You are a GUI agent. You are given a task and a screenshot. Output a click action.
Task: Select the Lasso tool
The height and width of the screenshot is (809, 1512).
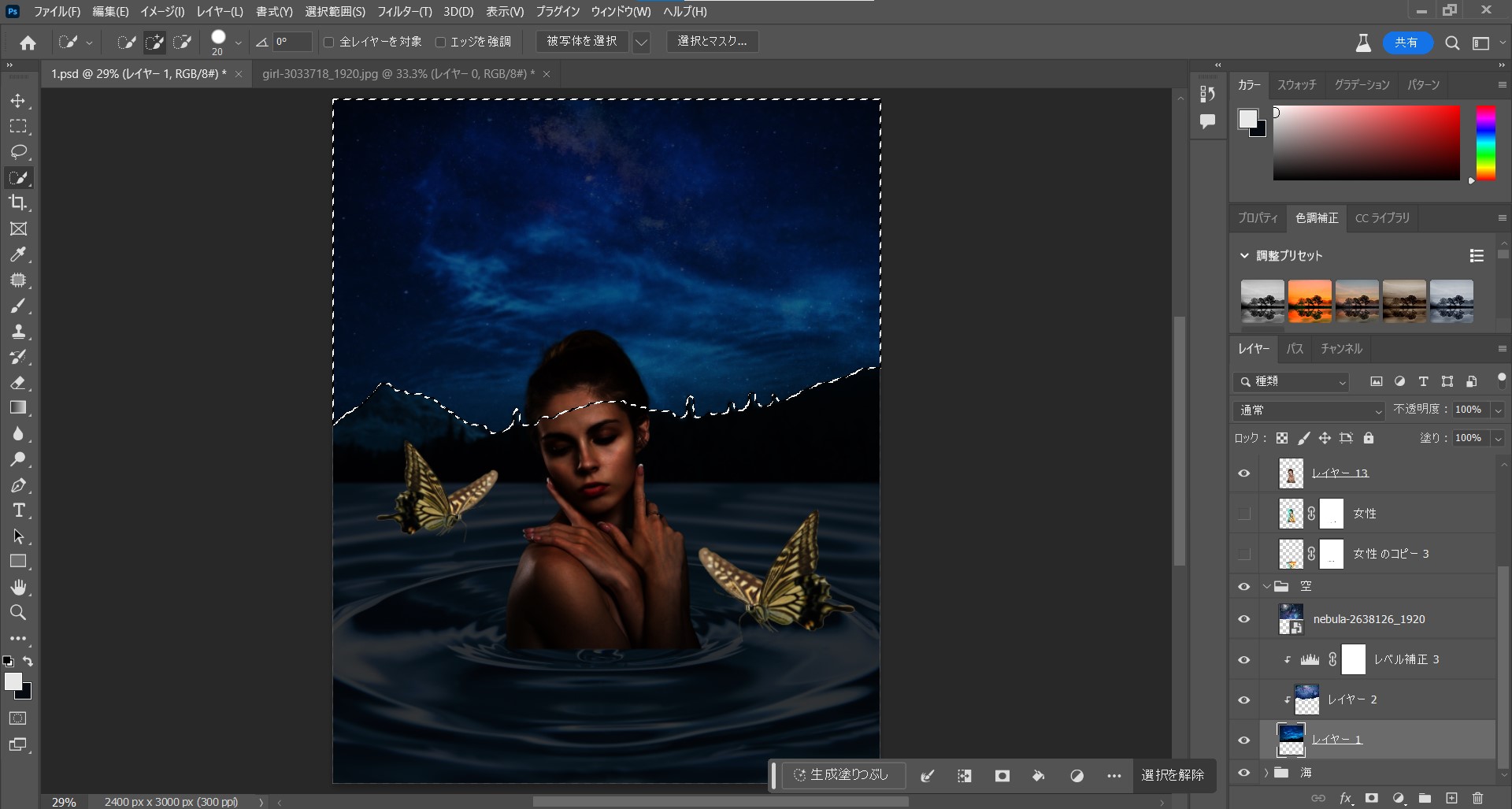pos(18,152)
